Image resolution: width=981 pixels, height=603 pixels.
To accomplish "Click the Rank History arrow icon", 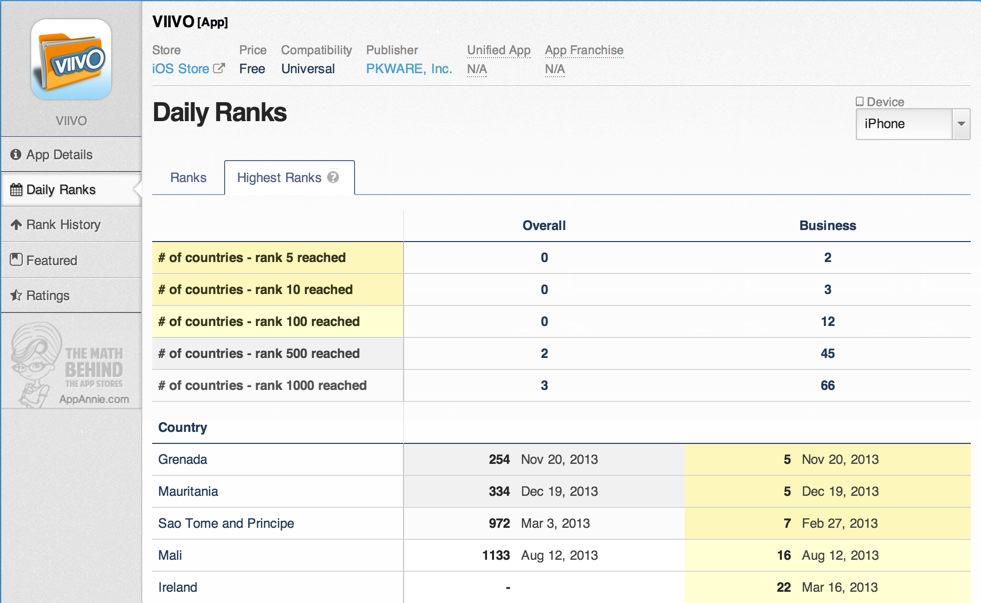I will click(x=16, y=225).
